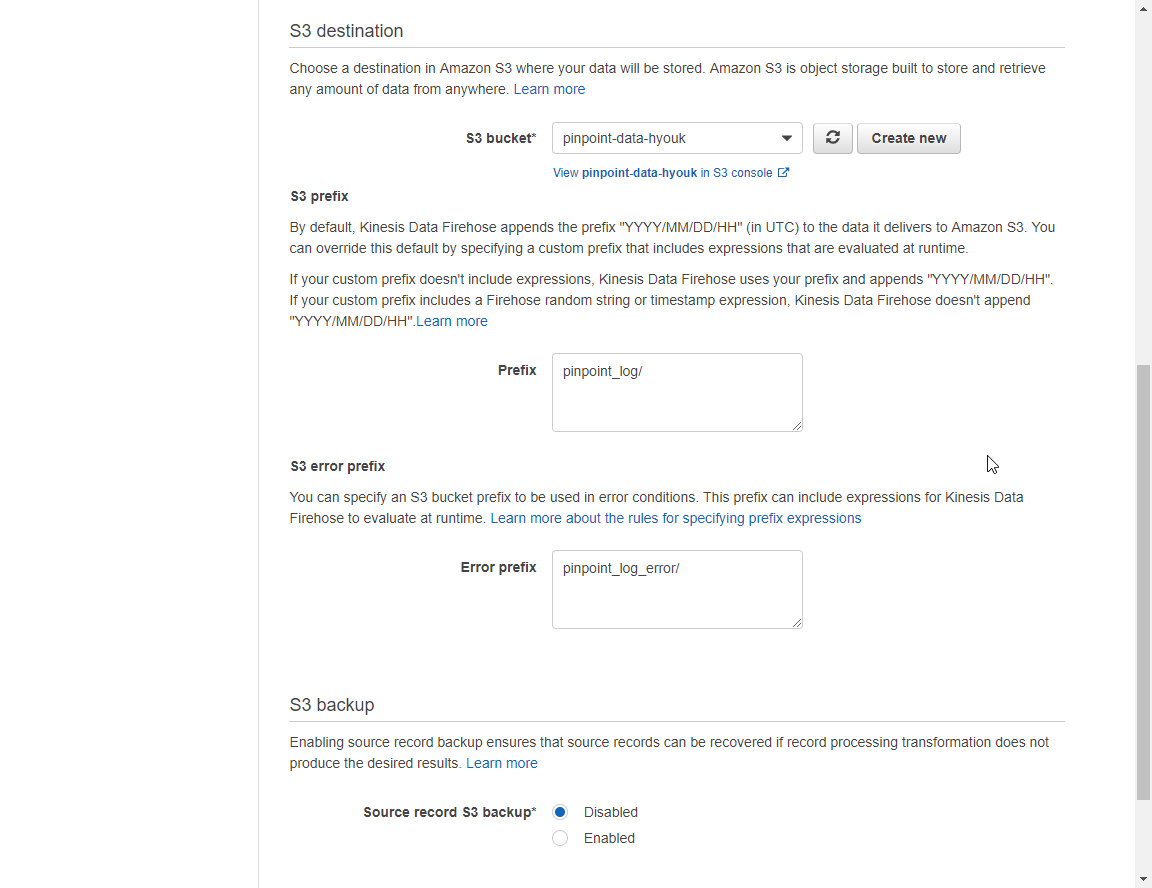1152x888 pixels.
Task: Click the S3 prefix subheading
Action: click(x=320, y=196)
